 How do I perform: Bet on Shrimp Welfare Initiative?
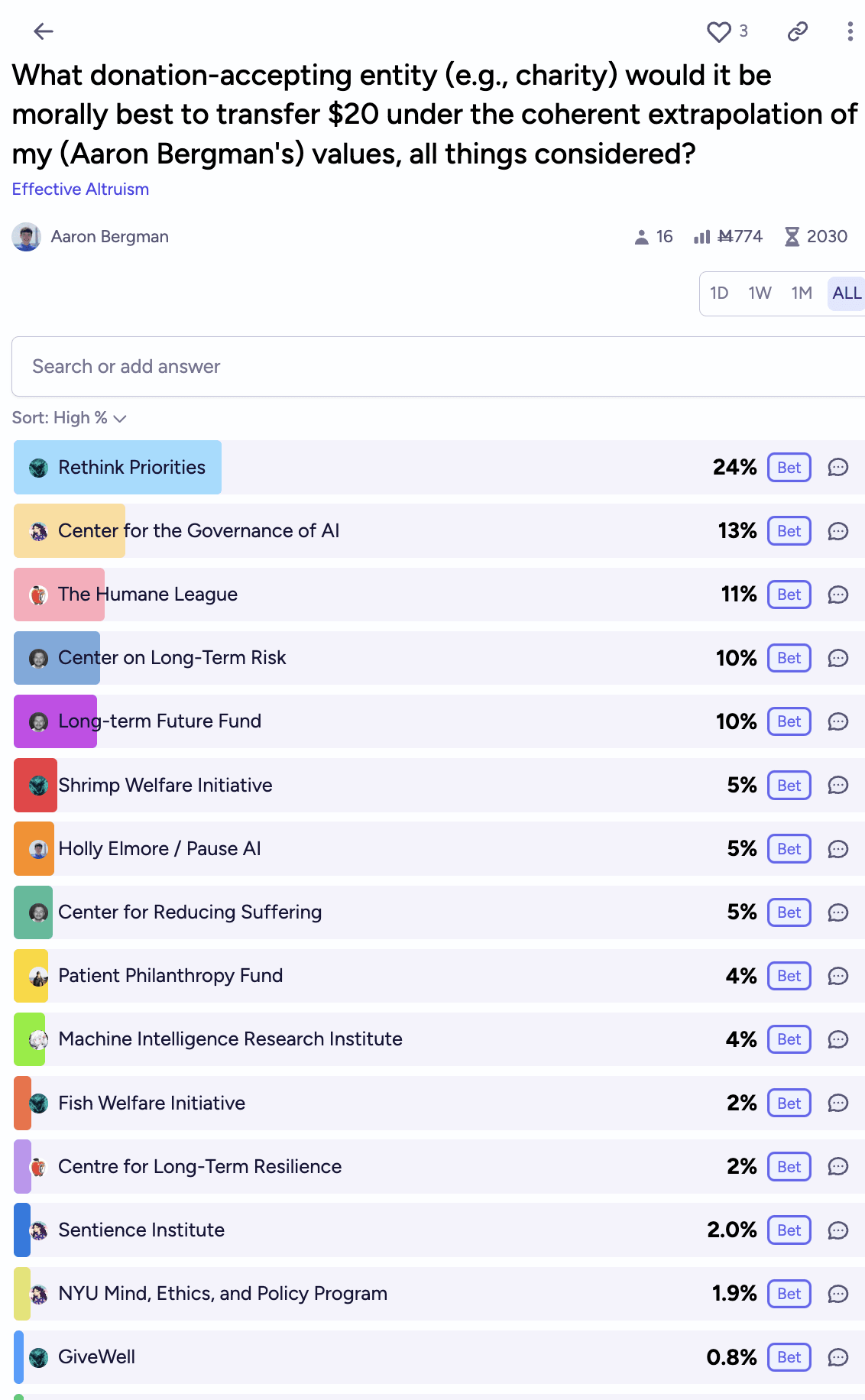coord(789,786)
